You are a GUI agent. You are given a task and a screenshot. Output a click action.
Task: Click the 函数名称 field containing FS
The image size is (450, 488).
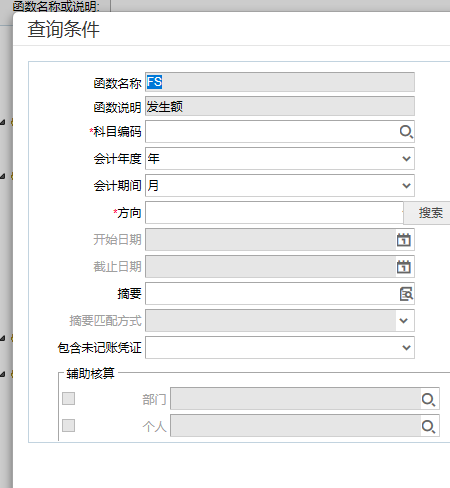coord(280,82)
